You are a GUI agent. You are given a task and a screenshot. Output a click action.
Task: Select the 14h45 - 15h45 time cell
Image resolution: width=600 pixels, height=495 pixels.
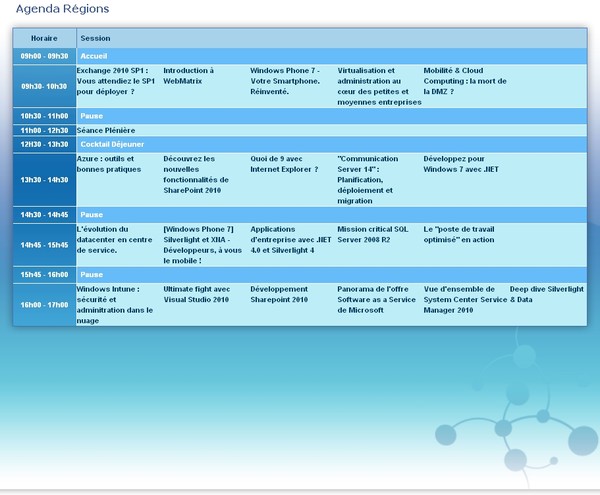pos(44,245)
